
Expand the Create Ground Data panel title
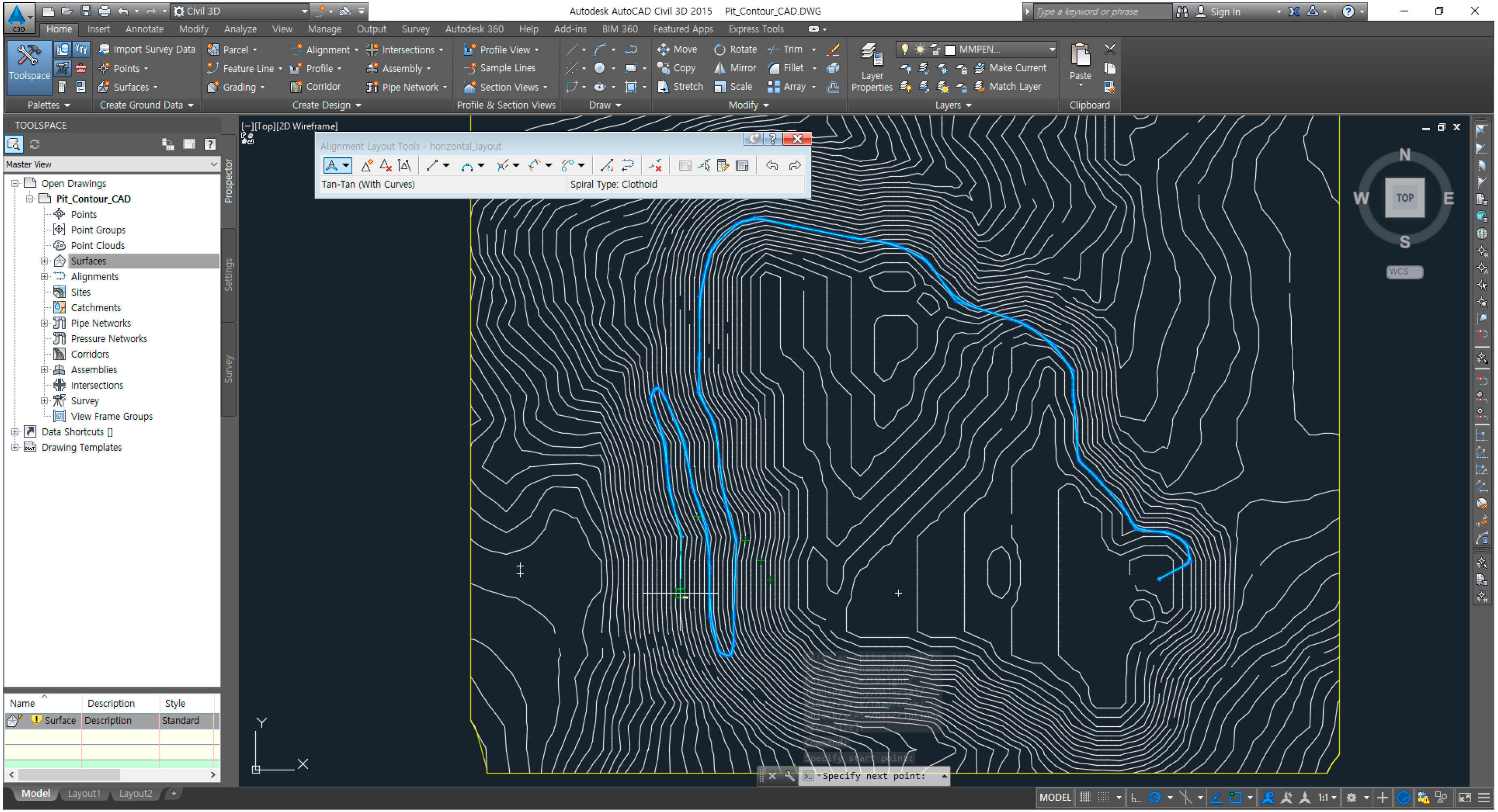point(146,105)
